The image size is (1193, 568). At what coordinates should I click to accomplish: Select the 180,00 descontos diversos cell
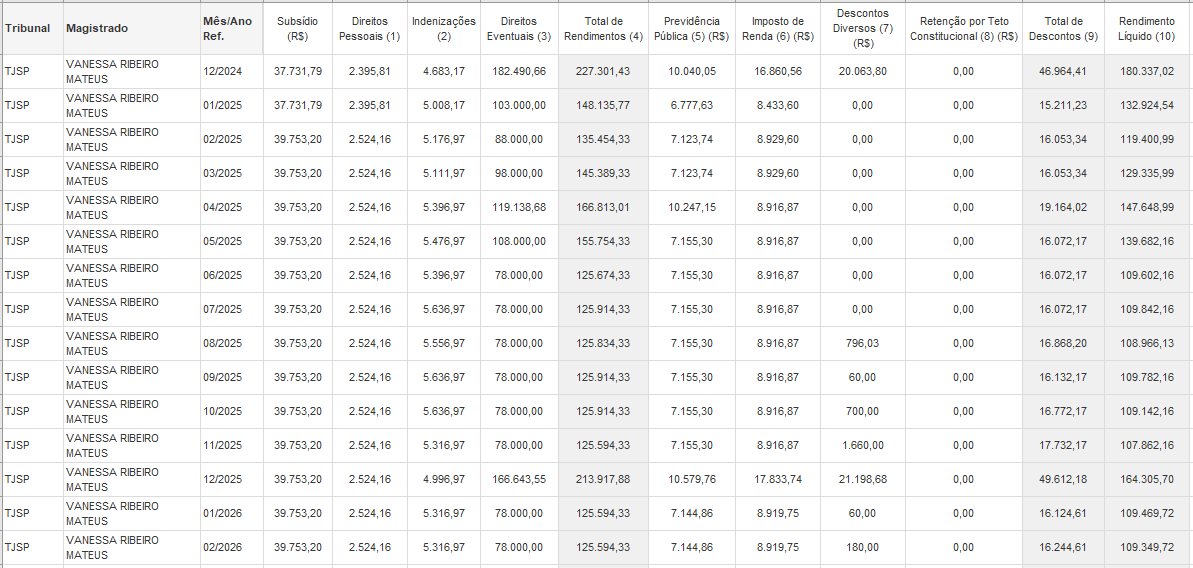[x=863, y=547]
